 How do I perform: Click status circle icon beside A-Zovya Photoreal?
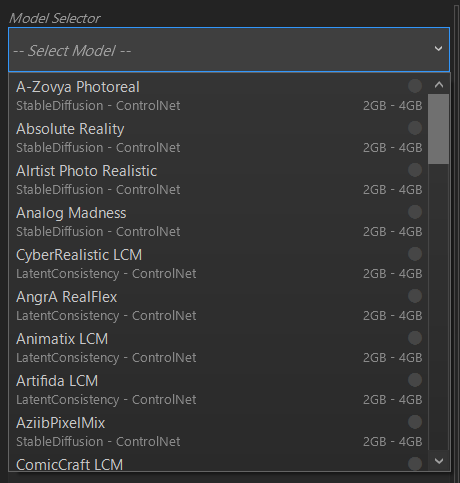point(415,86)
